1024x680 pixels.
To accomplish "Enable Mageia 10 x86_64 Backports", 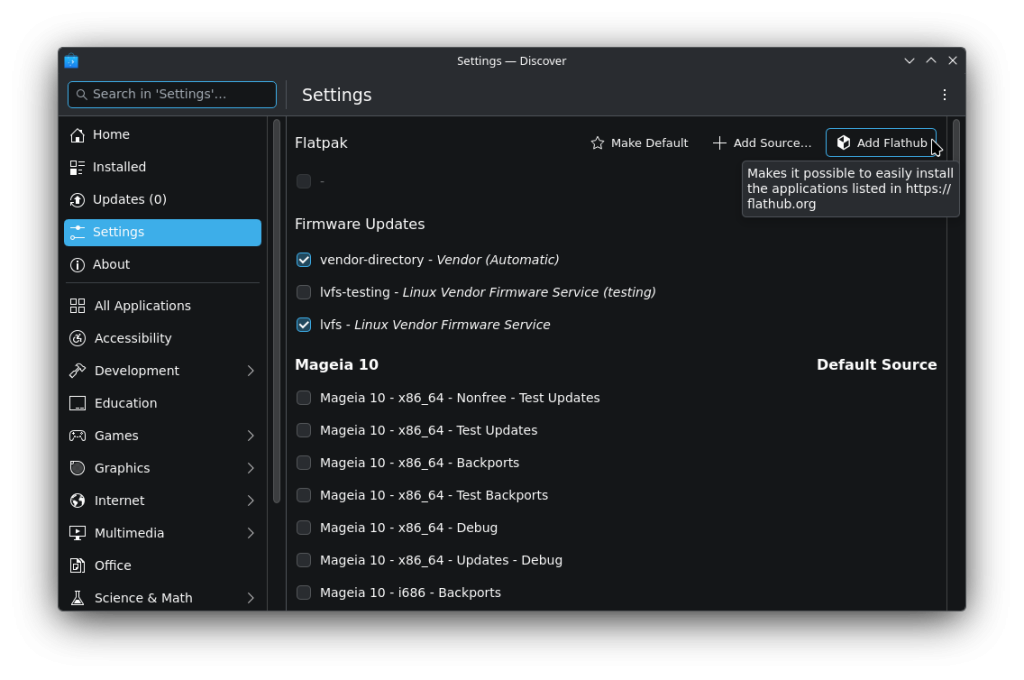I will pyautogui.click(x=304, y=463).
